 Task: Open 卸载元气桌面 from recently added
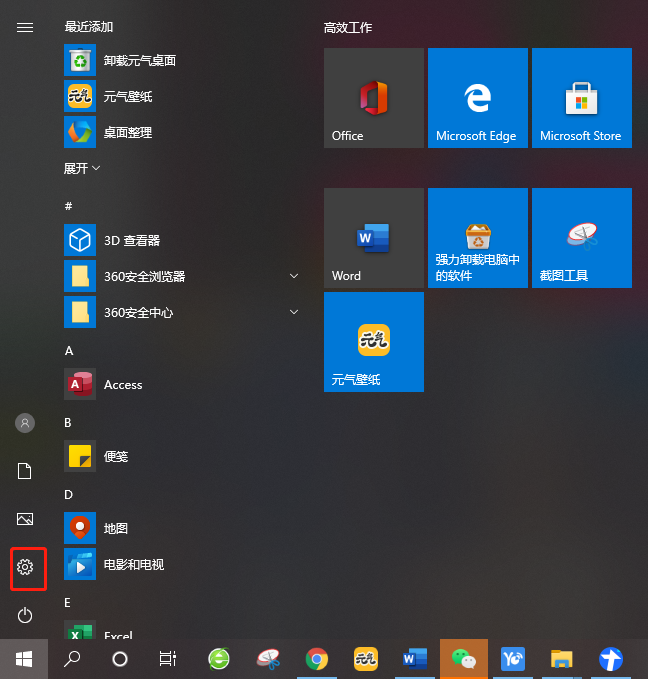pos(182,60)
